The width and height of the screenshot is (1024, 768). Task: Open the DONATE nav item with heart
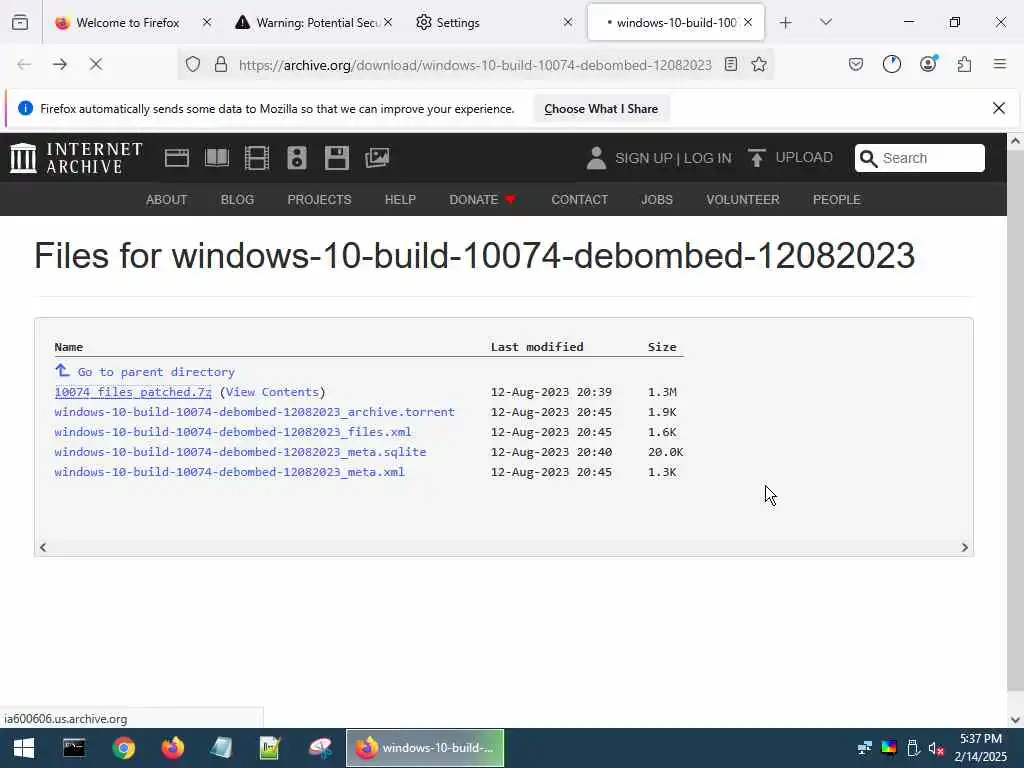(x=483, y=200)
